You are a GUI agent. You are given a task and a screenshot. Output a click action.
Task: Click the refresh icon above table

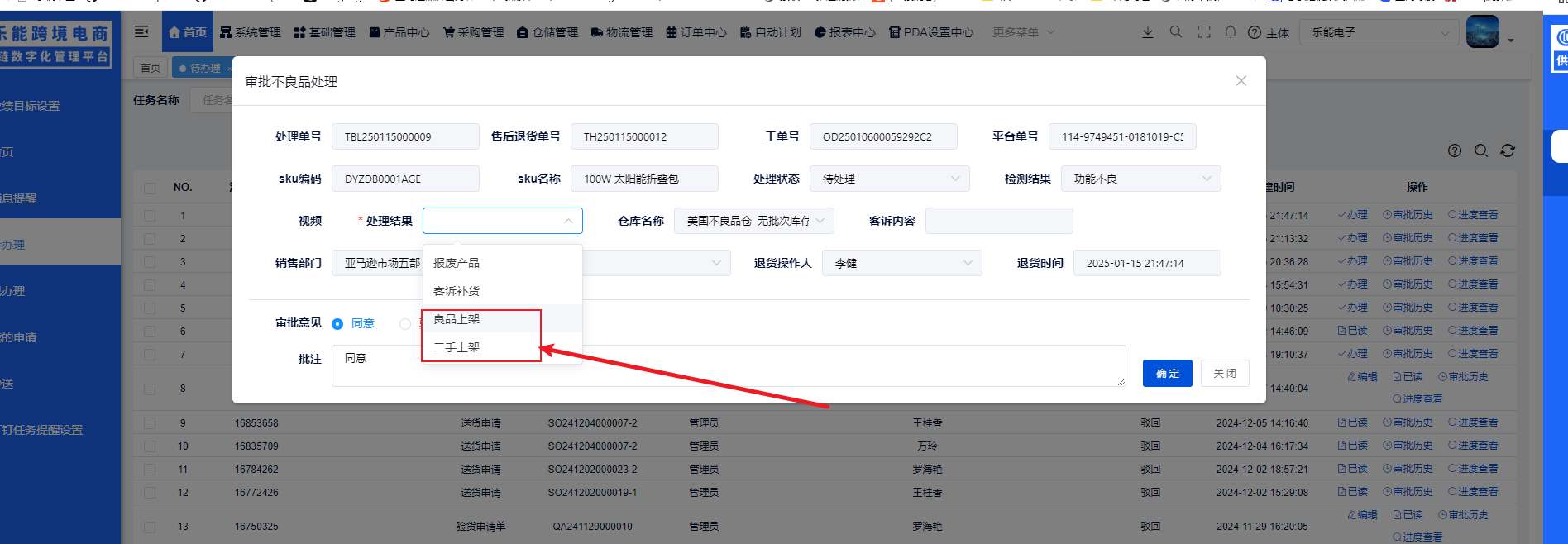tap(1508, 150)
